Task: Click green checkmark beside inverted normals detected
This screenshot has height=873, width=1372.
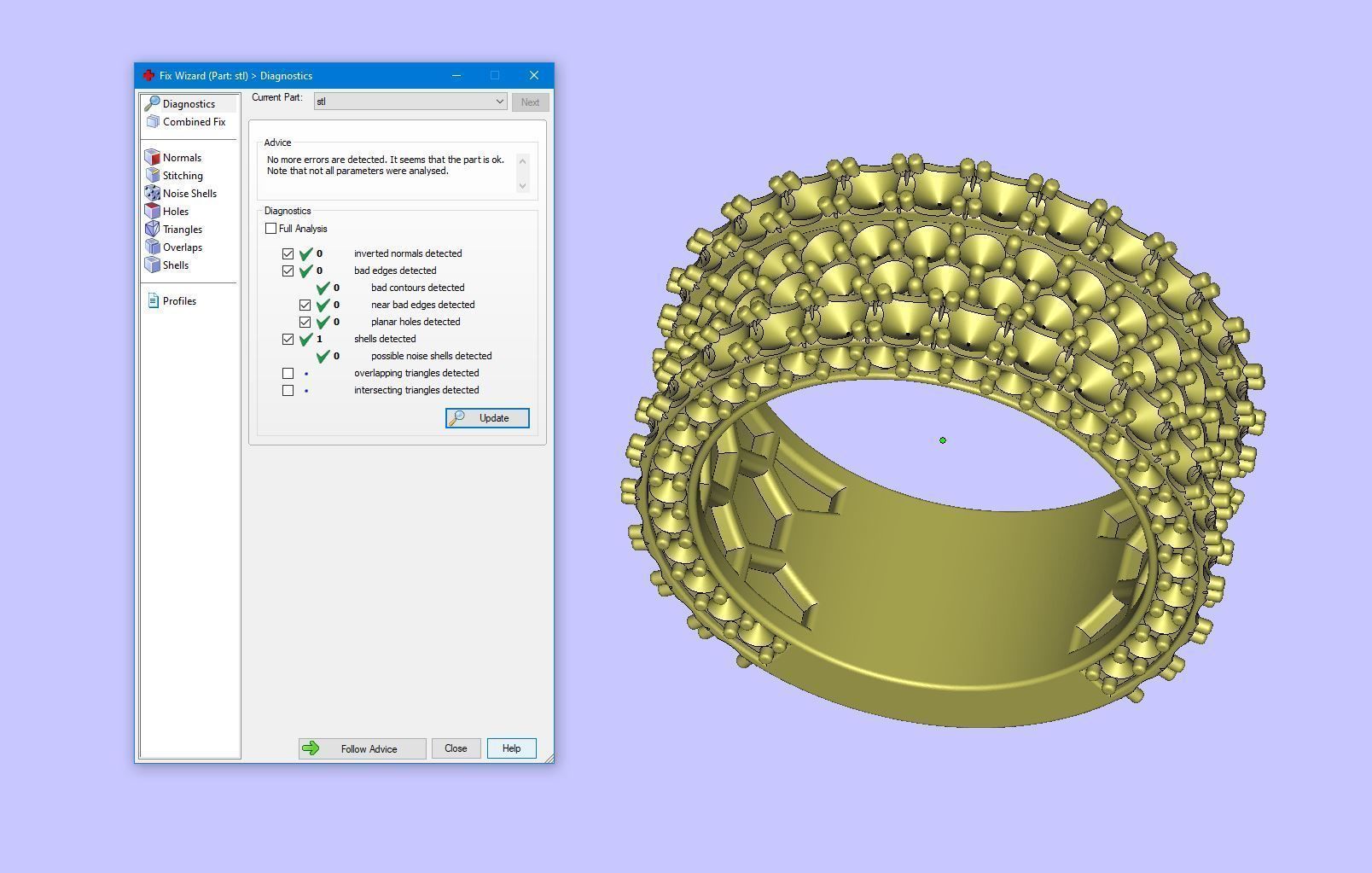Action: tap(306, 253)
